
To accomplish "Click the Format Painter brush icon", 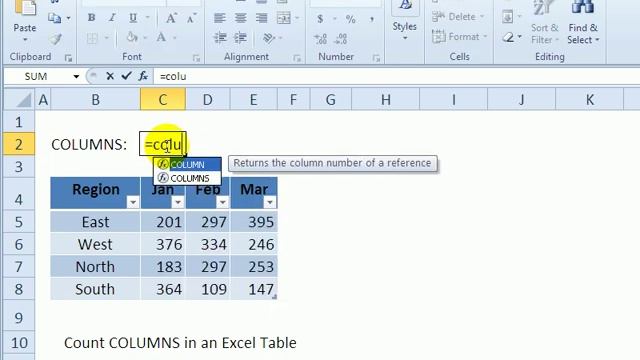I will [56, 39].
